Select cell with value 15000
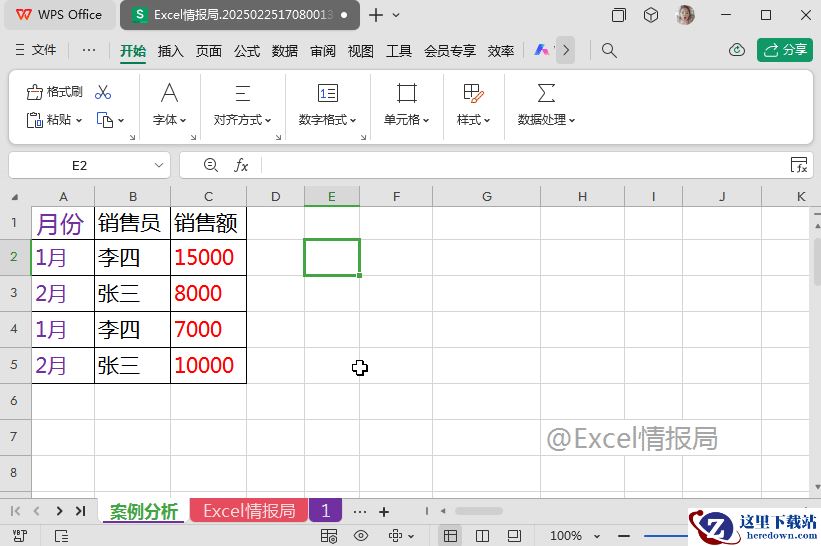 pos(208,258)
